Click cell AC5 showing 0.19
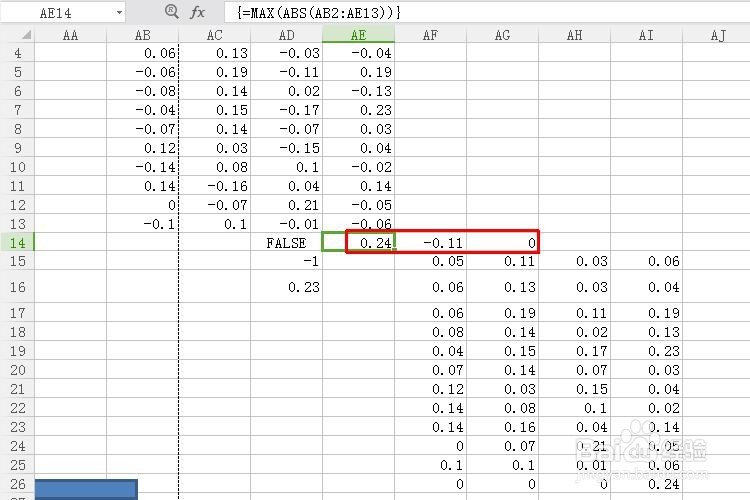The image size is (750, 500). pyautogui.click(x=215, y=72)
